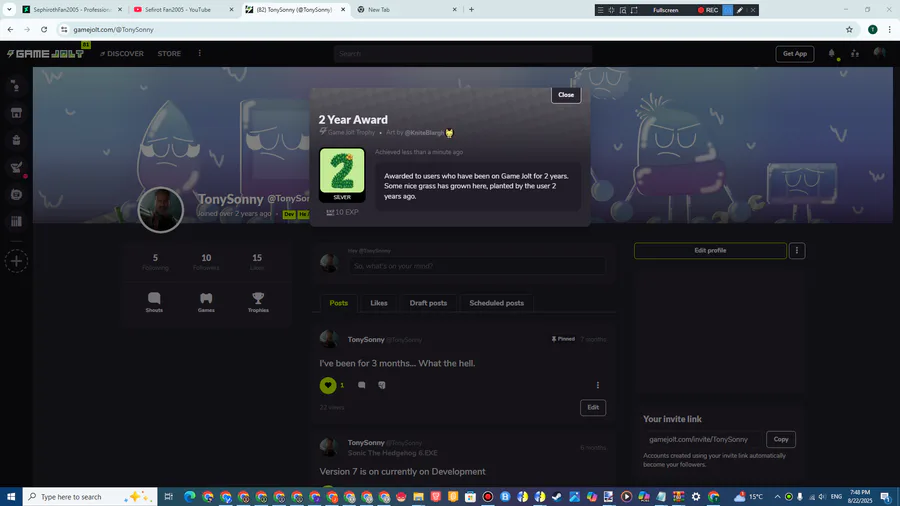
Task: Like the '3 months' pinned post
Action: coord(328,386)
